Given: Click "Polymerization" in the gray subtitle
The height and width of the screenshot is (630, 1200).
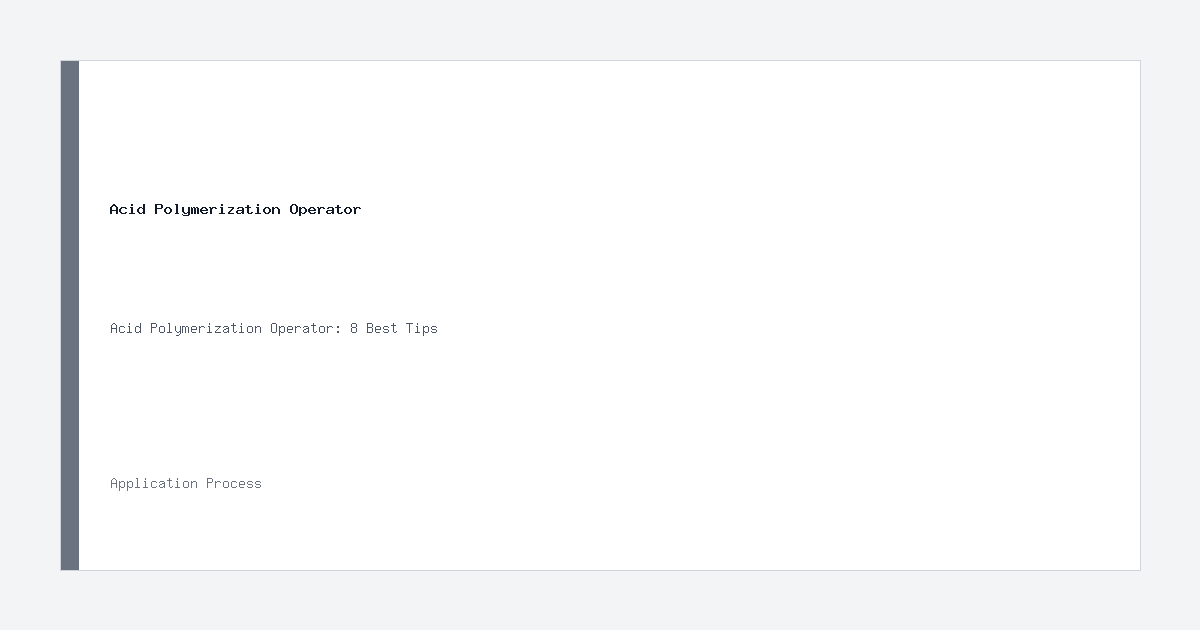Looking at the screenshot, I should tap(206, 328).
